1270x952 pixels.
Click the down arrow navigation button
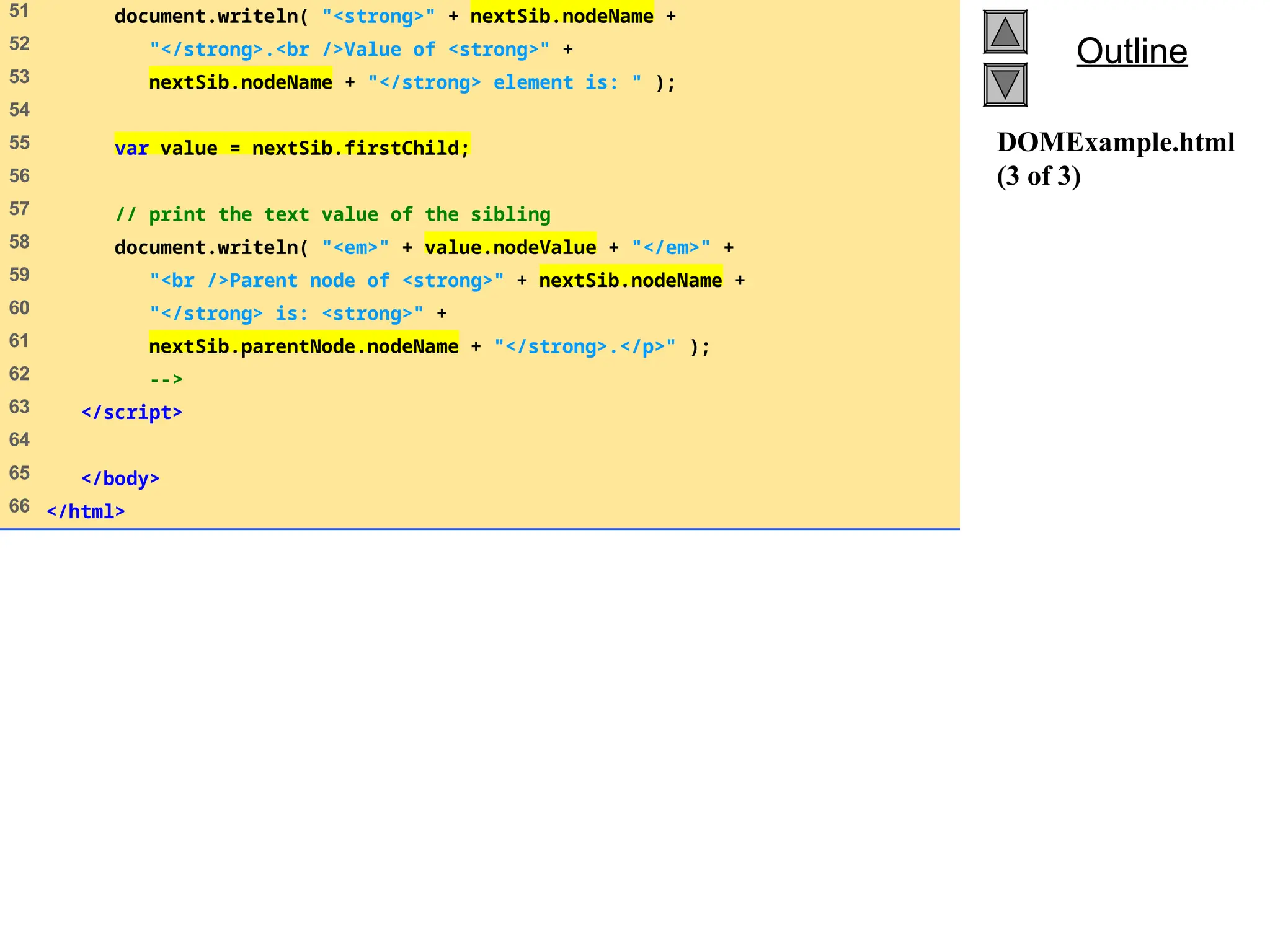point(1005,85)
